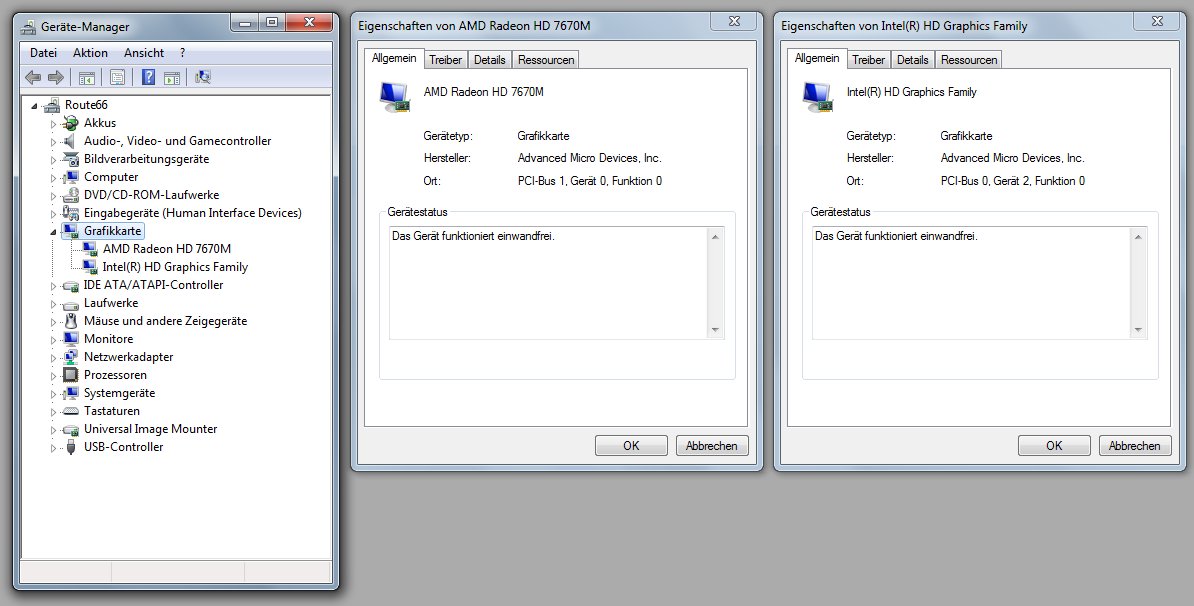
Task: Click scroll-up arrow in Intel Gerätestatus box
Action: (1138, 237)
